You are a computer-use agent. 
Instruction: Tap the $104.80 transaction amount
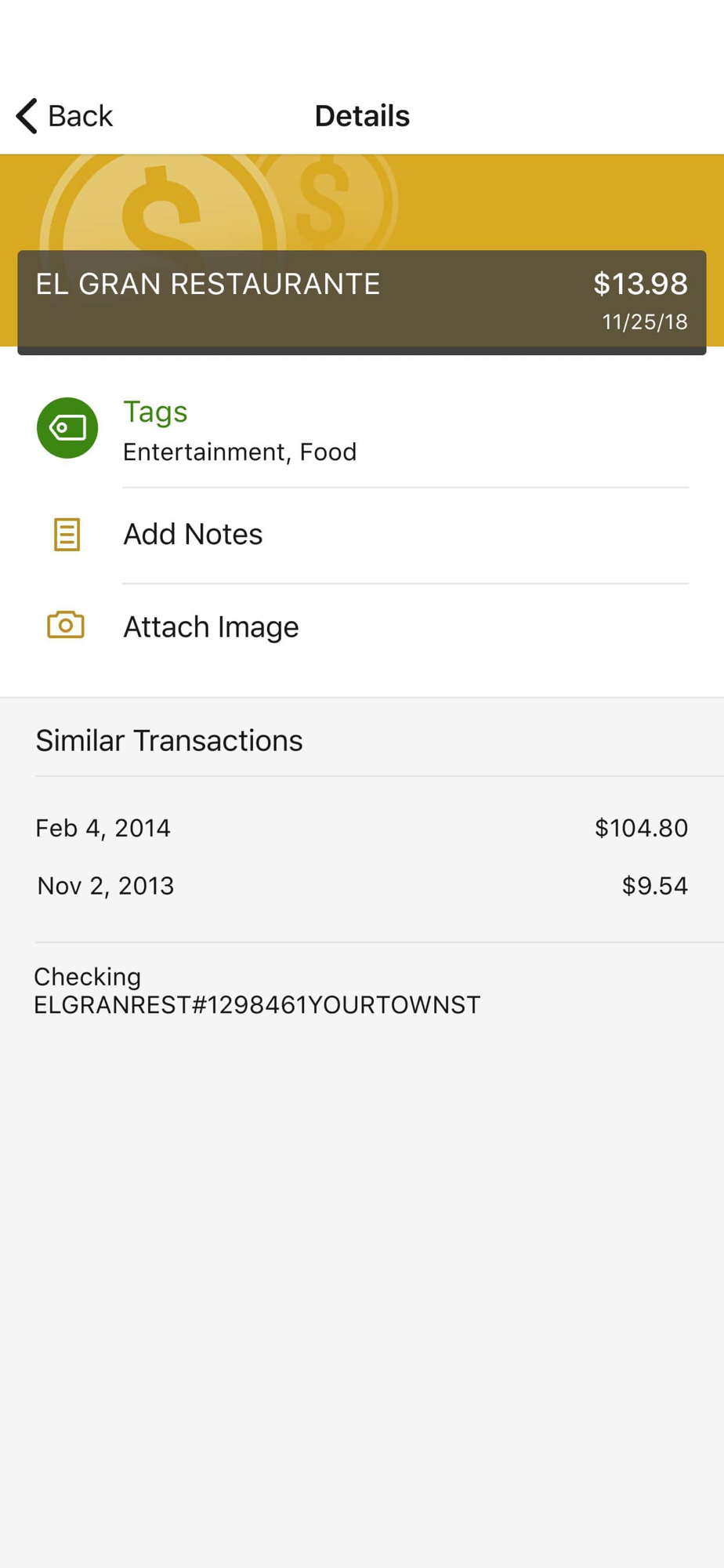click(641, 828)
